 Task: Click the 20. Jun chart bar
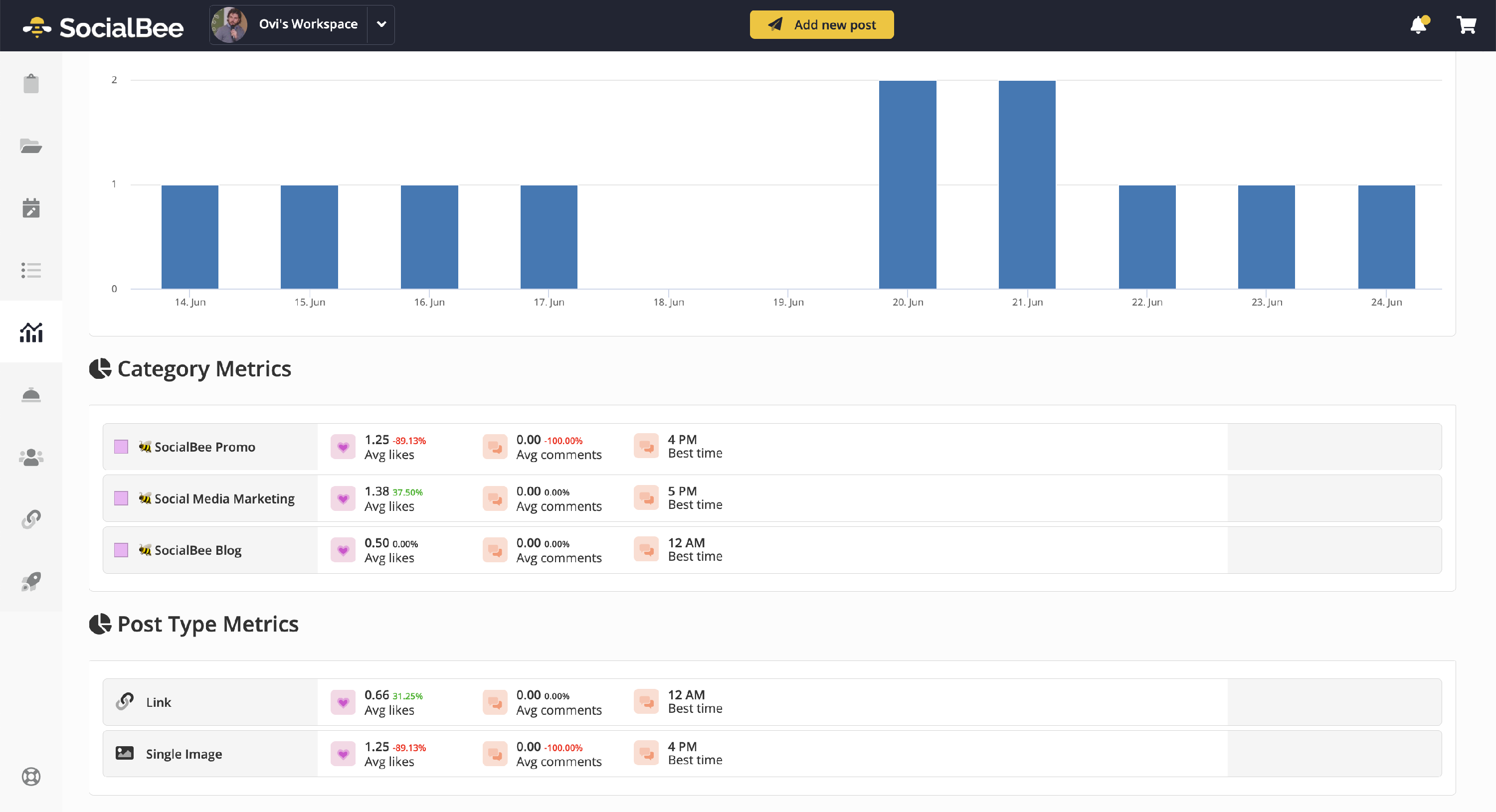[x=908, y=184]
